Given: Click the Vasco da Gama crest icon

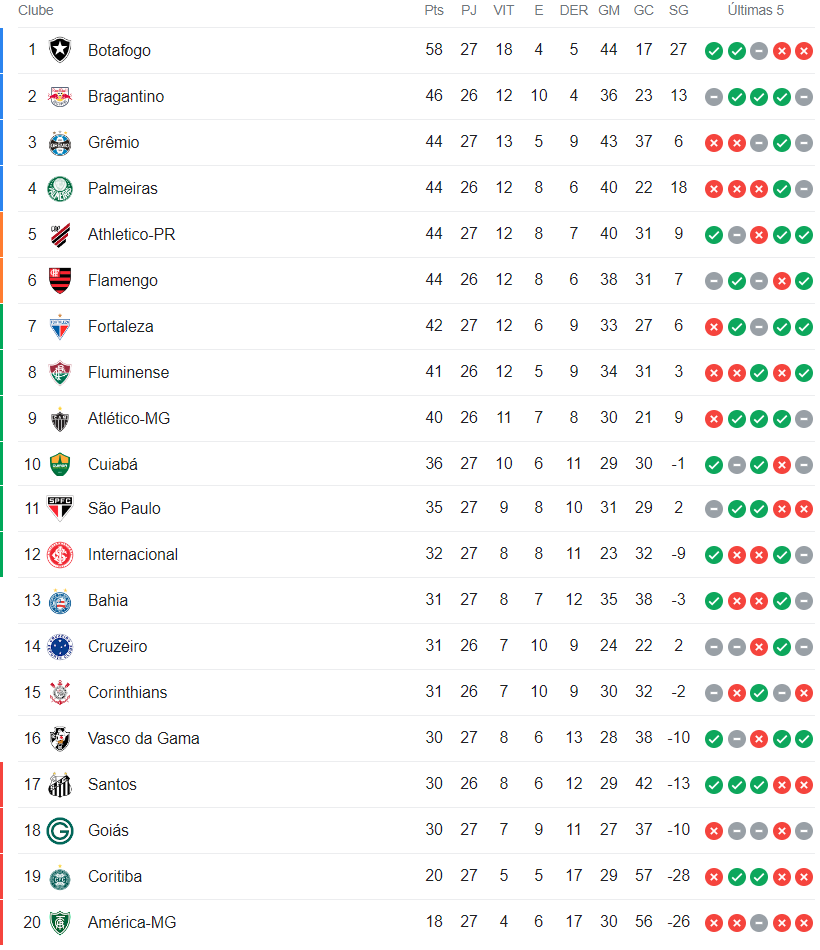Looking at the screenshot, I should click(60, 738).
